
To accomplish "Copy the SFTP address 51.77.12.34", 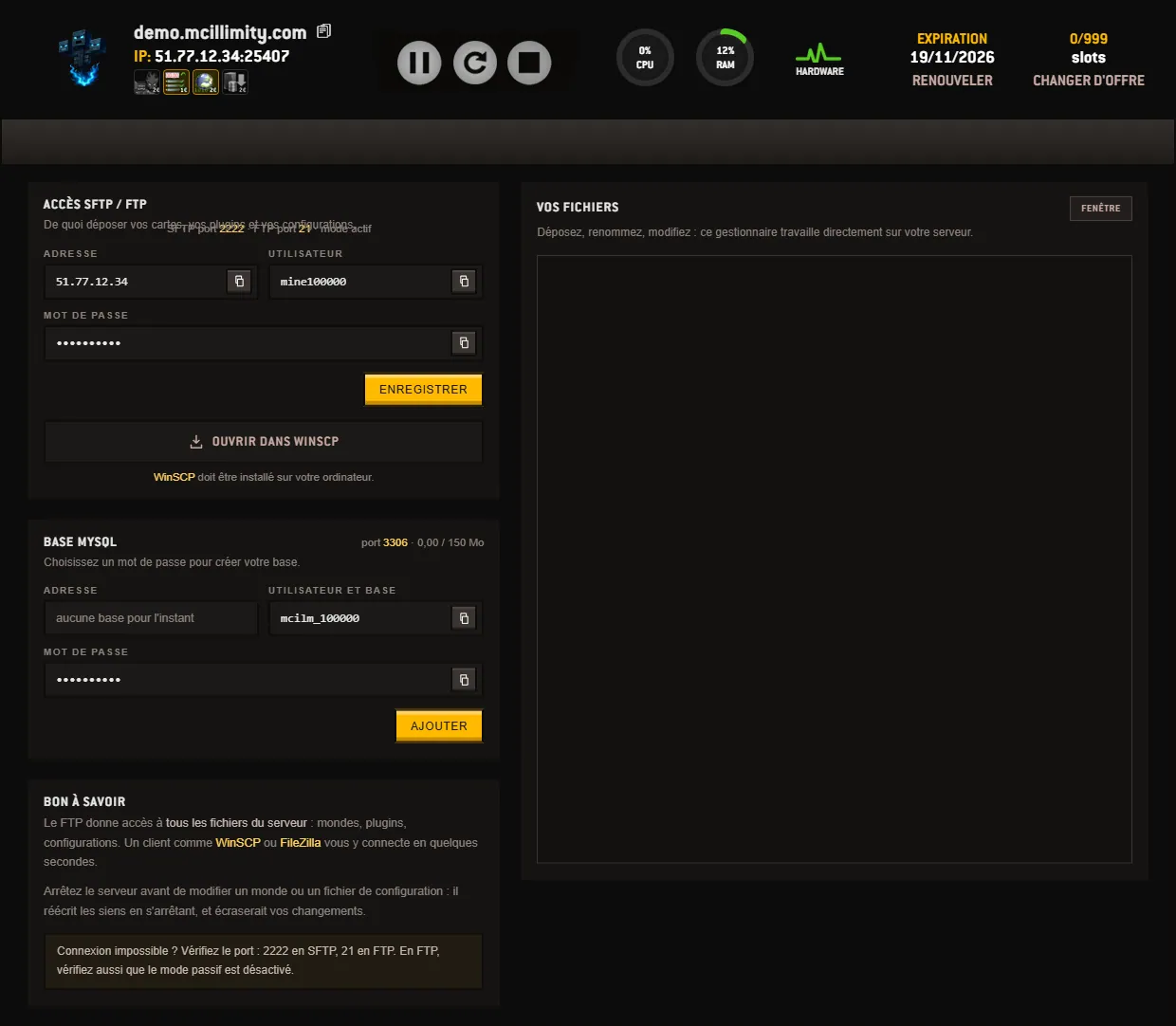I will [239, 282].
